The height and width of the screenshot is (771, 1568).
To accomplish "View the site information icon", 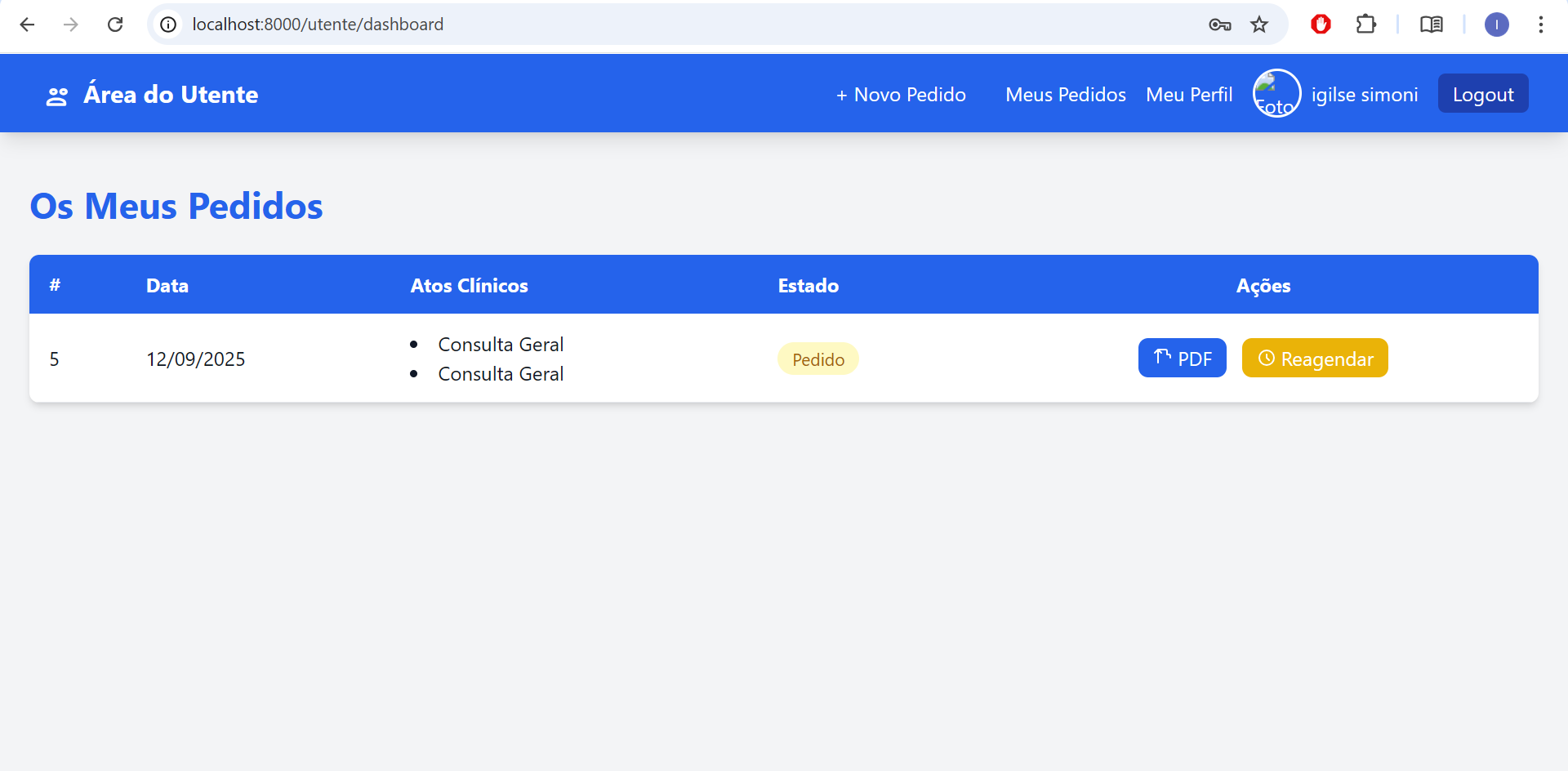I will [168, 25].
